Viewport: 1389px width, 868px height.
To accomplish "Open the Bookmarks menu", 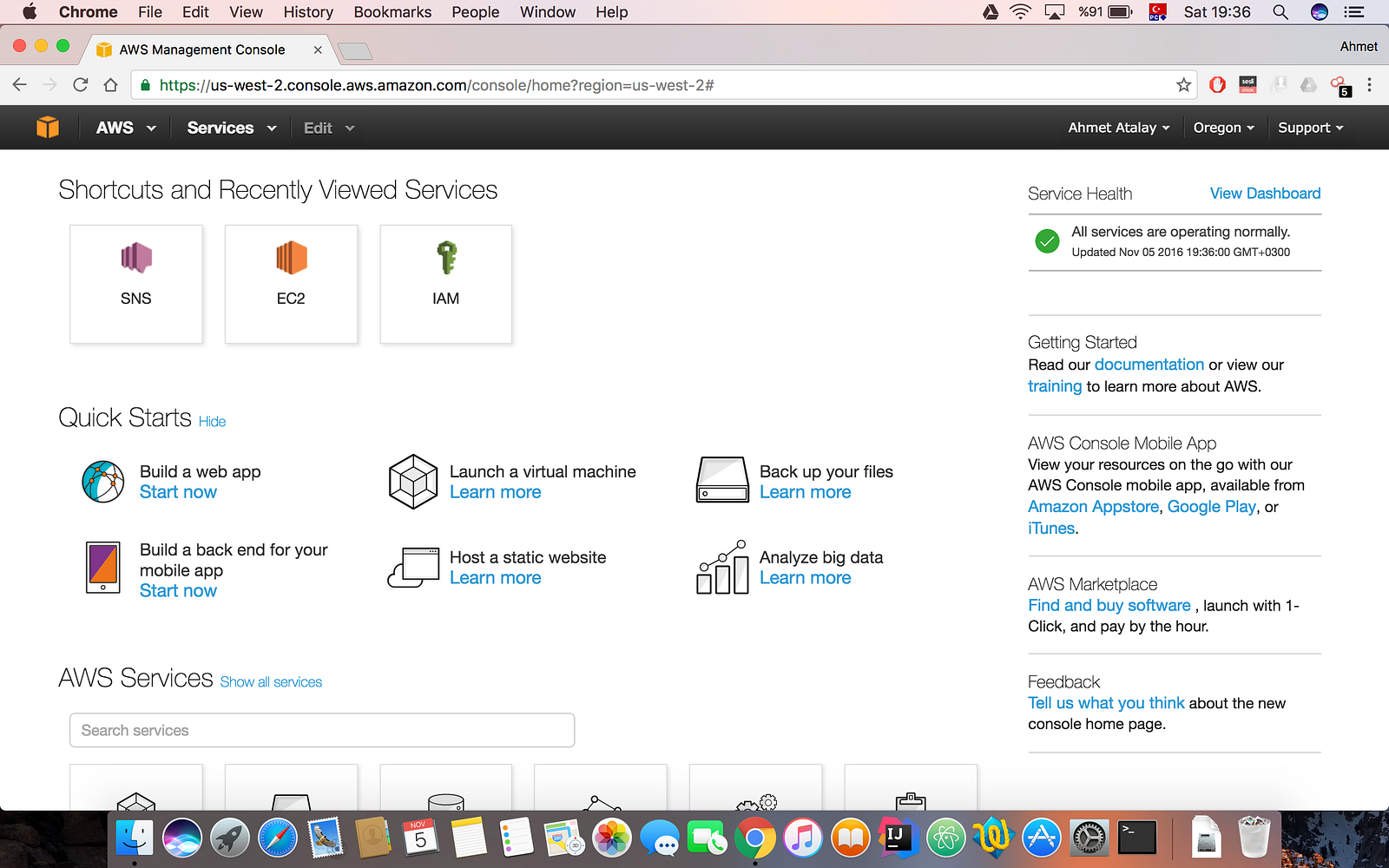I will [392, 12].
